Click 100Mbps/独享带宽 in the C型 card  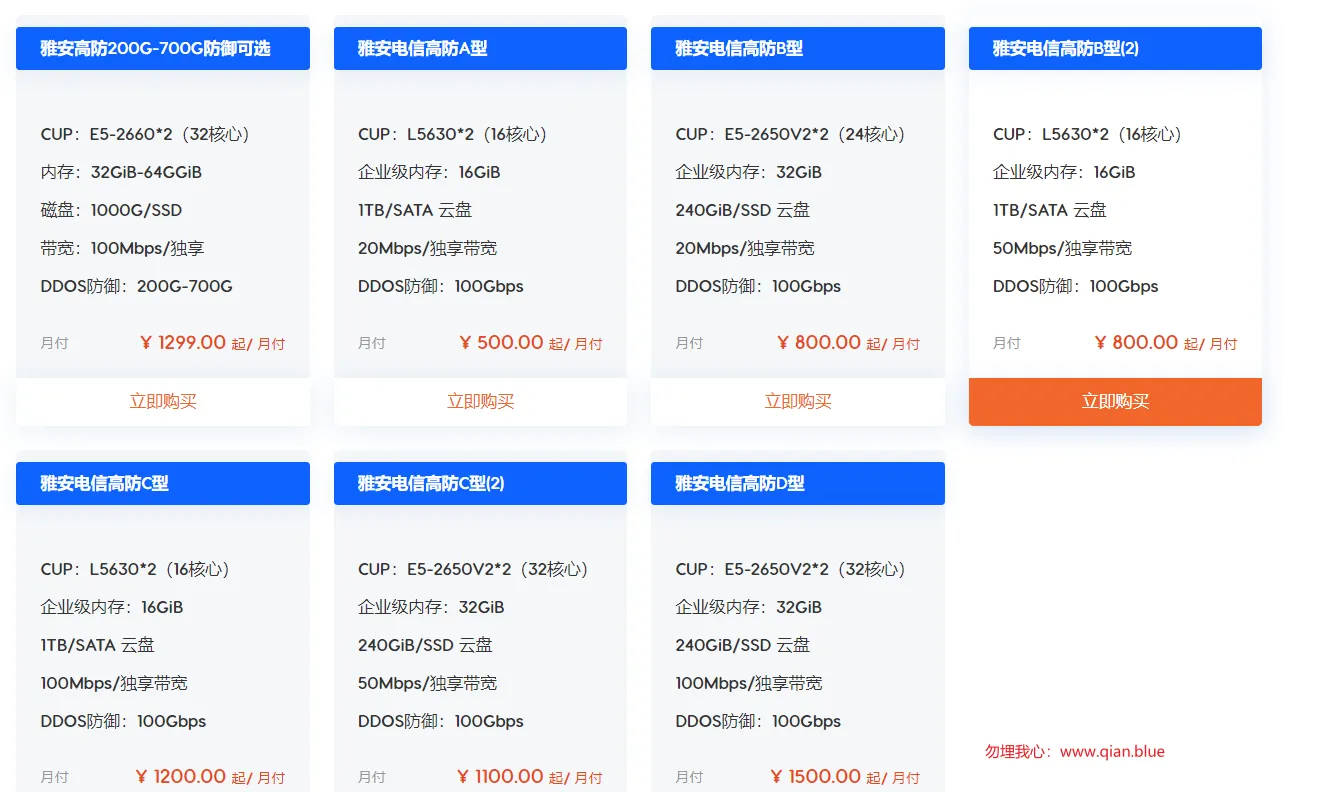click(114, 683)
